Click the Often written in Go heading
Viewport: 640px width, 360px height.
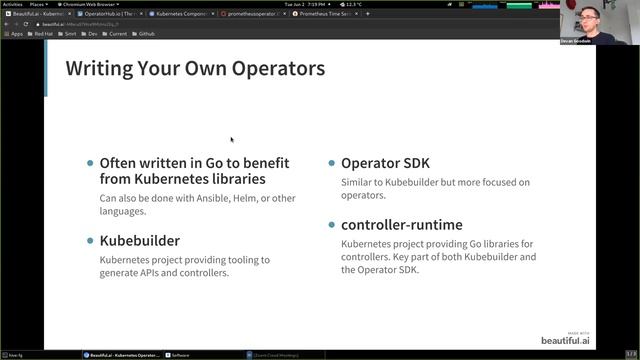pos(194,171)
